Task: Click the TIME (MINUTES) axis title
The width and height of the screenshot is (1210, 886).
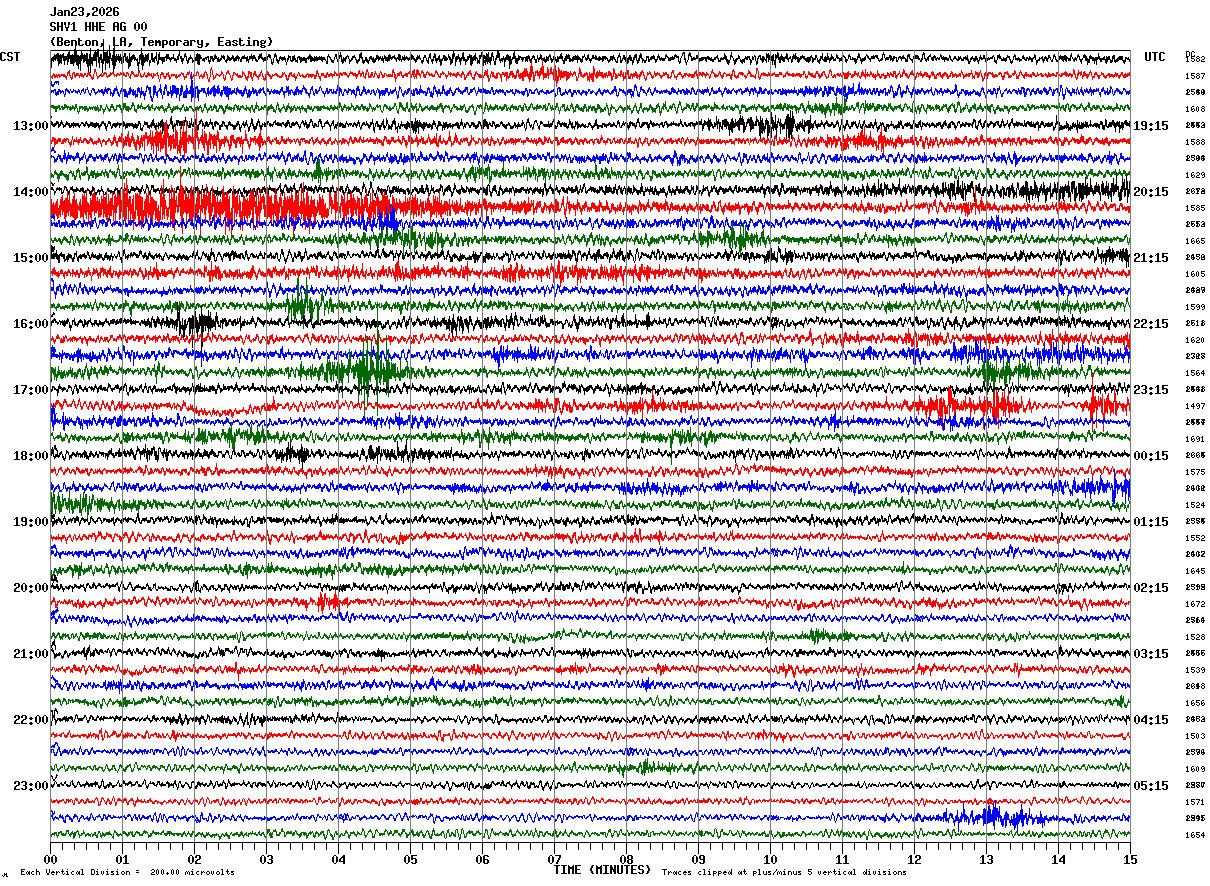Action: coord(602,870)
